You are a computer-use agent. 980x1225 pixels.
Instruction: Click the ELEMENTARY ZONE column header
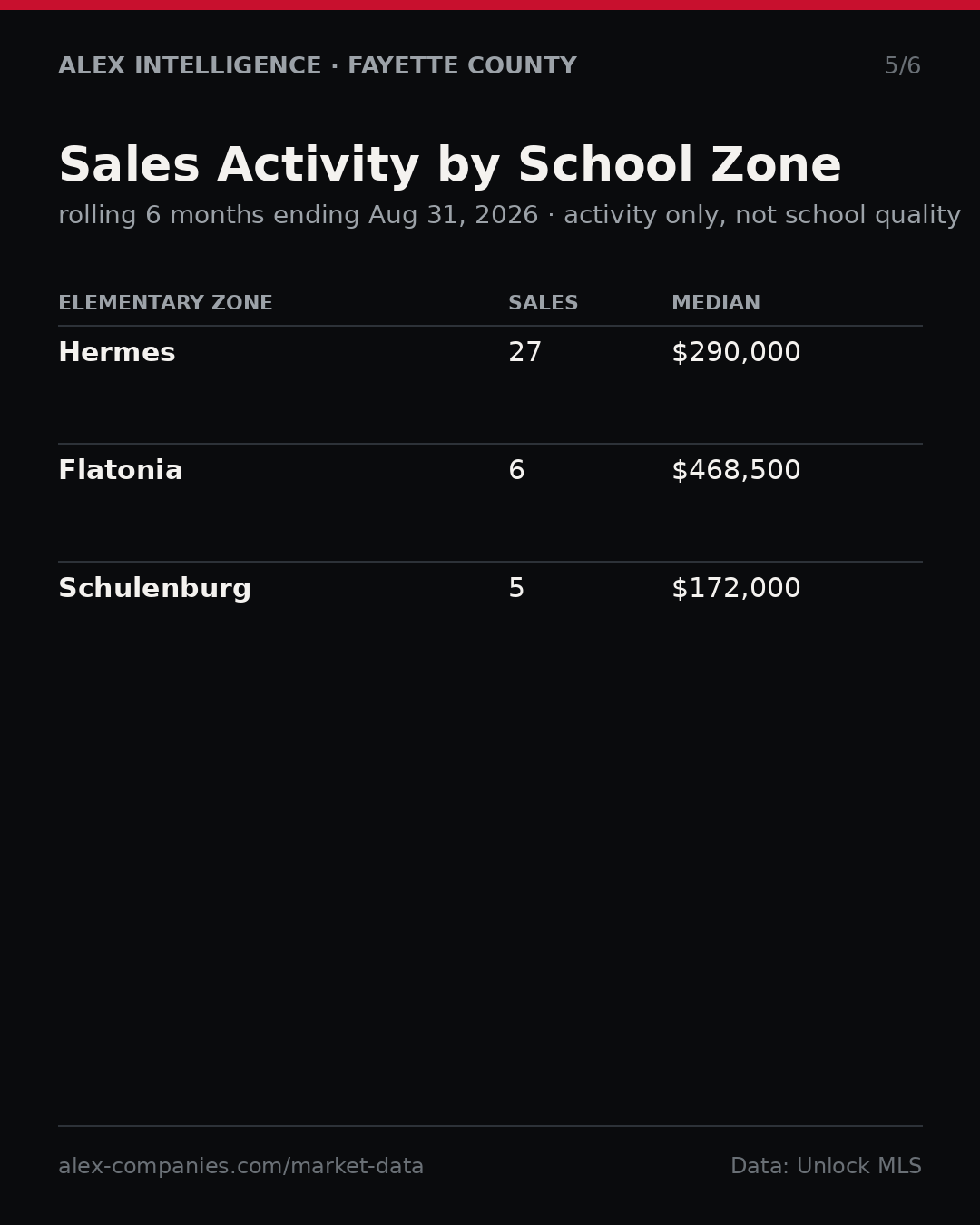tap(165, 303)
